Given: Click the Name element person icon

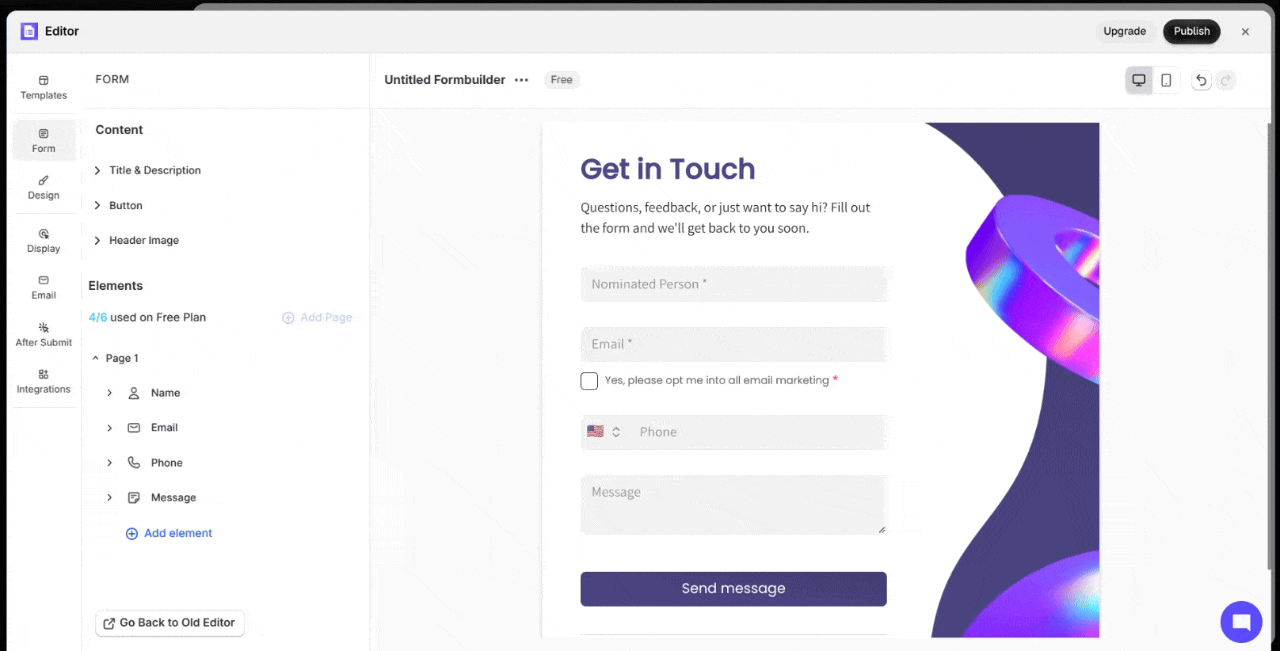Looking at the screenshot, I should click(134, 393).
